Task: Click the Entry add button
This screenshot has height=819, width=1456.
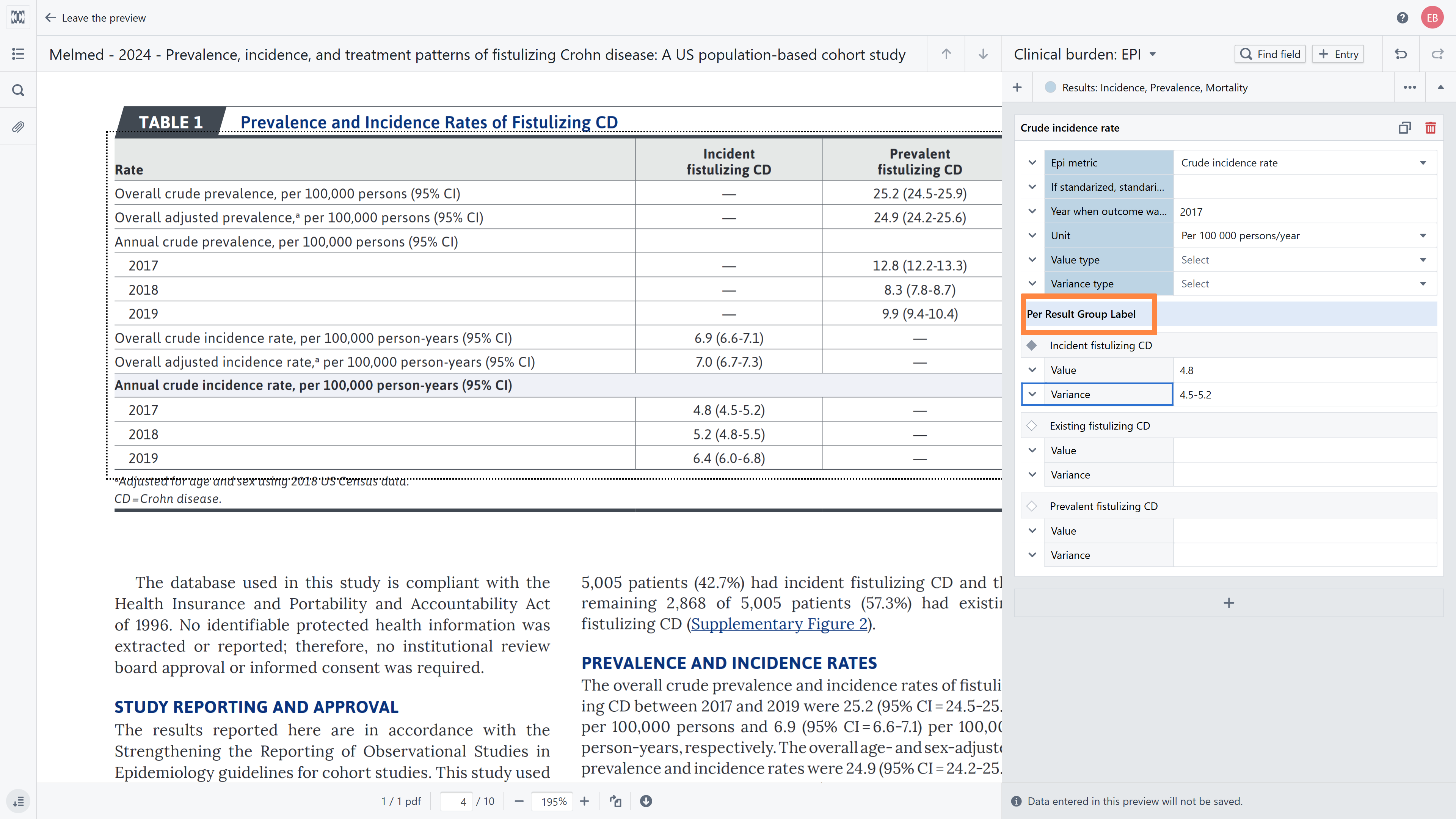Action: click(x=1338, y=54)
